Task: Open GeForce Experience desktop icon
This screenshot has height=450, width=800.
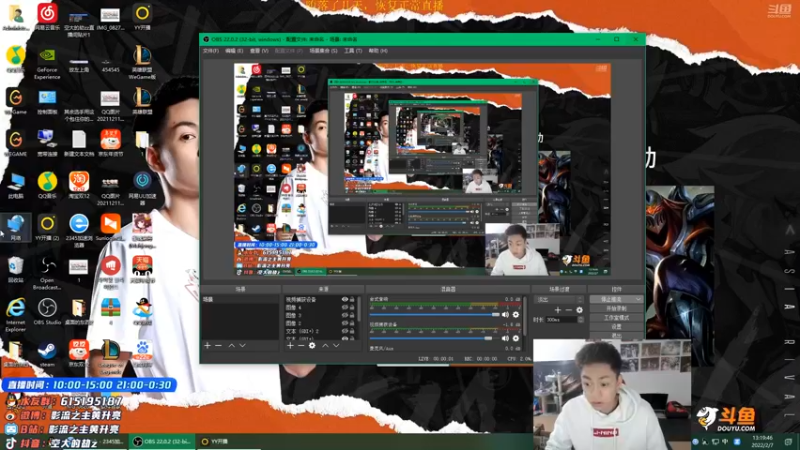Action: point(47,64)
